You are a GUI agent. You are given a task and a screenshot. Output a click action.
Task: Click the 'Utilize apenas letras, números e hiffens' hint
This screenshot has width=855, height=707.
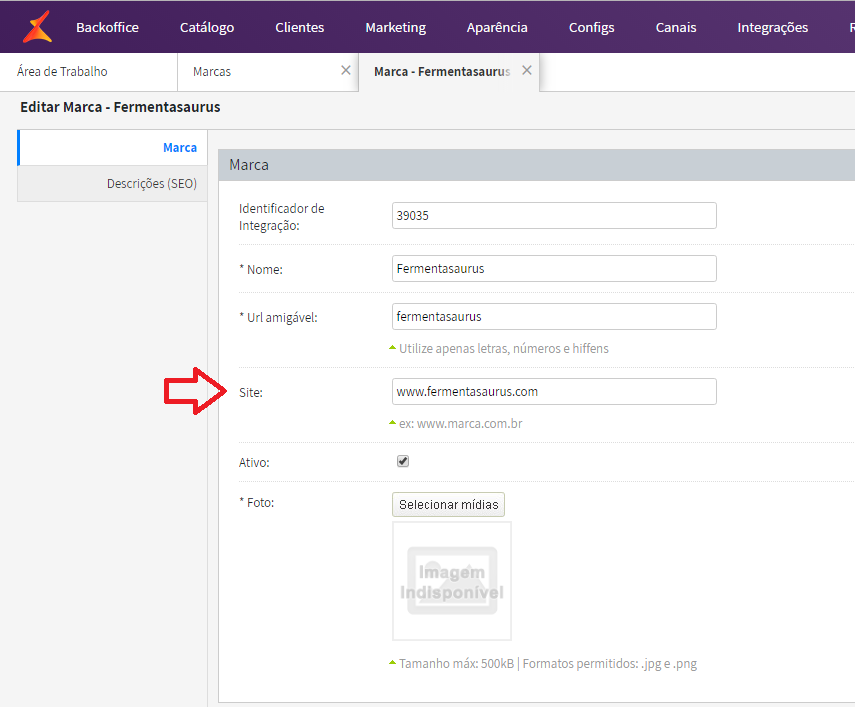coord(503,348)
